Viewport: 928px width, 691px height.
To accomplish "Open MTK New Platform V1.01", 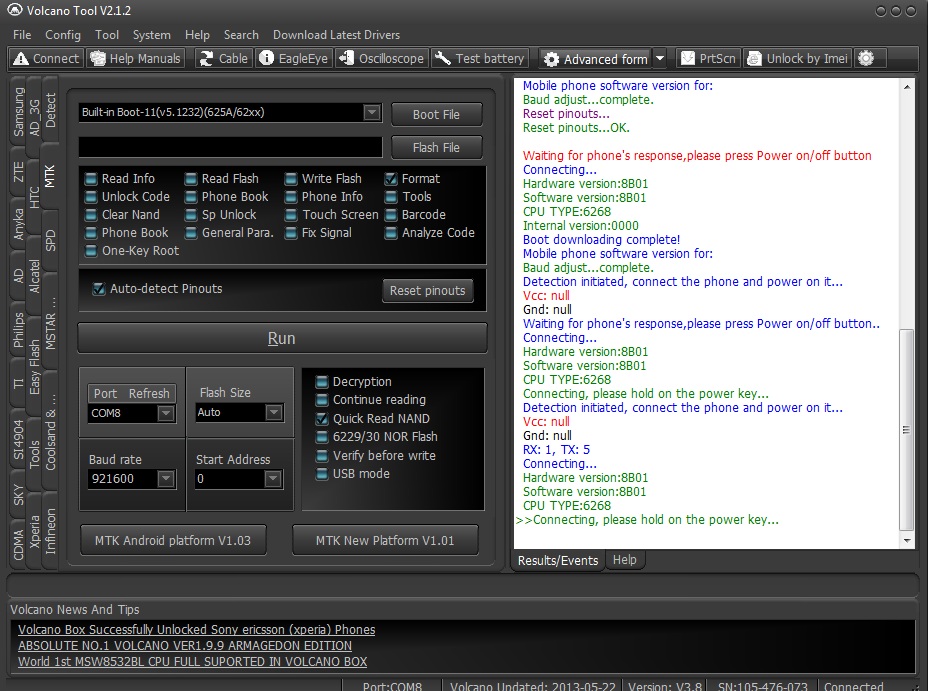I will [385, 540].
